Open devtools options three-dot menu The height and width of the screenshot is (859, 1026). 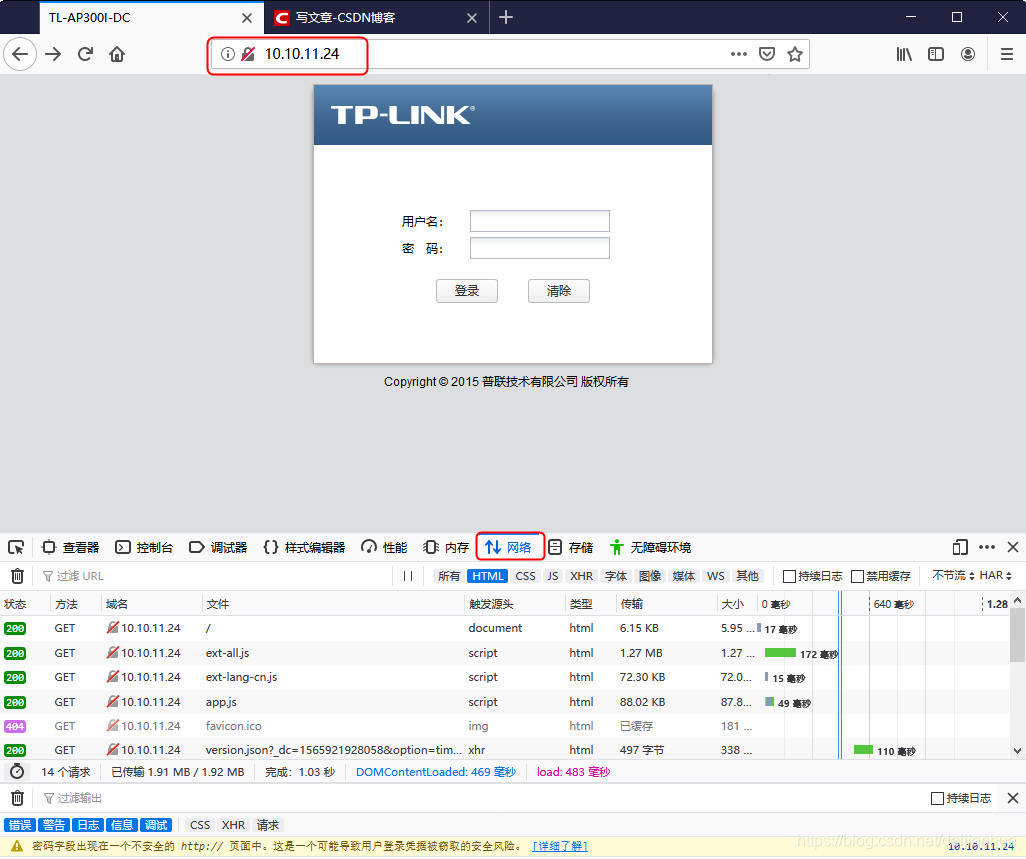[987, 547]
